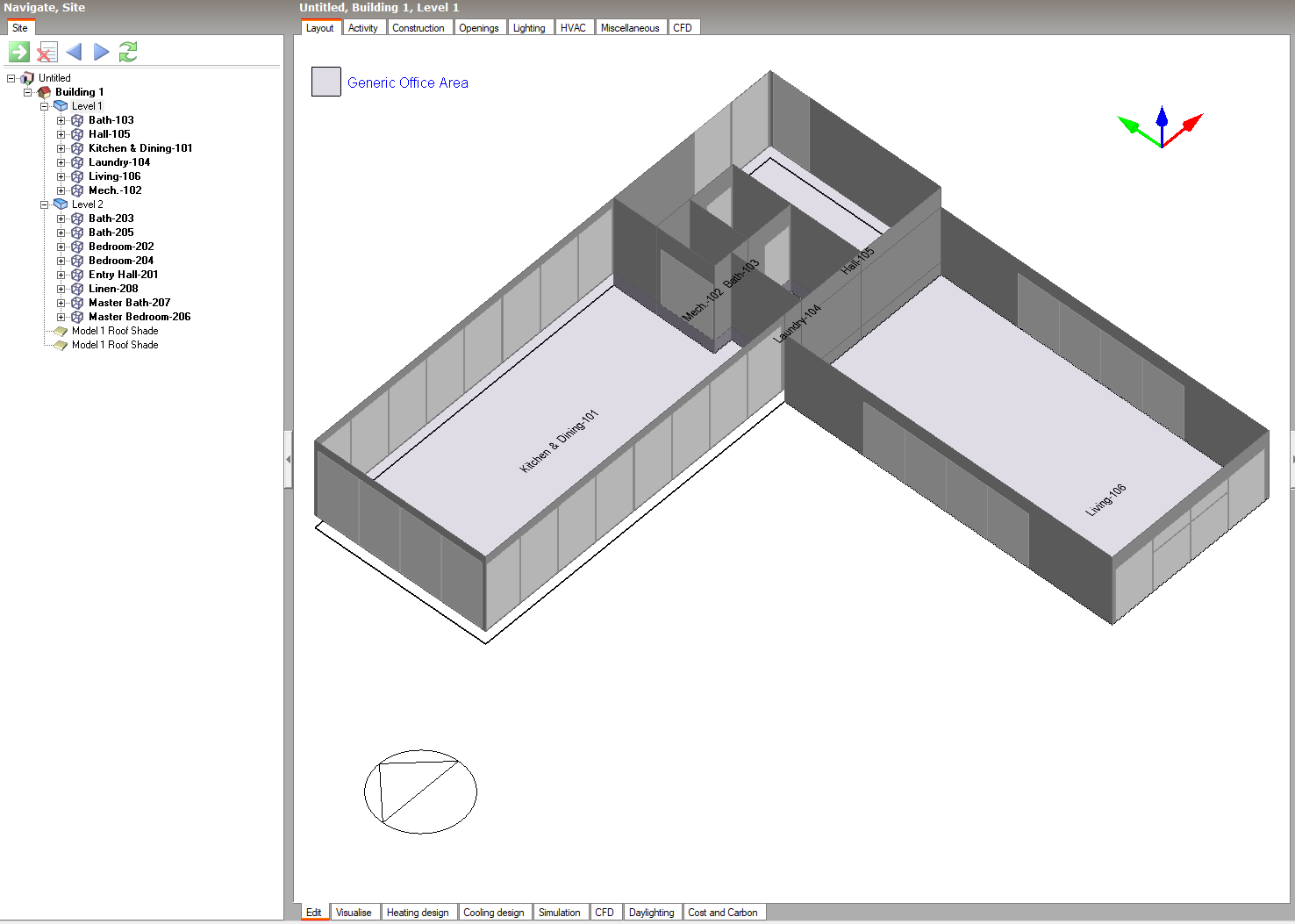The height and width of the screenshot is (924, 1295).
Task: Click the navigator panel collapse handle
Action: click(x=288, y=459)
